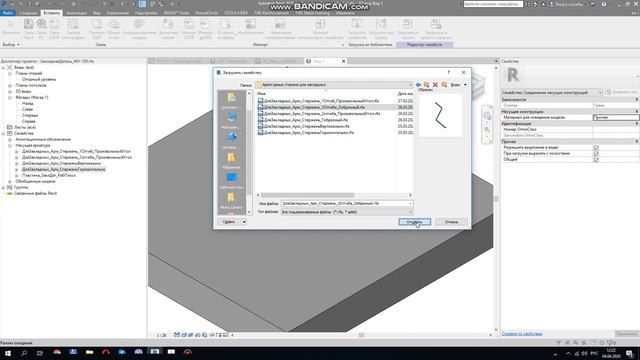Image resolution: width=640 pixels, height=360 pixels.
Task: Open the Сервис dropdown arrow button
Action: click(x=244, y=222)
